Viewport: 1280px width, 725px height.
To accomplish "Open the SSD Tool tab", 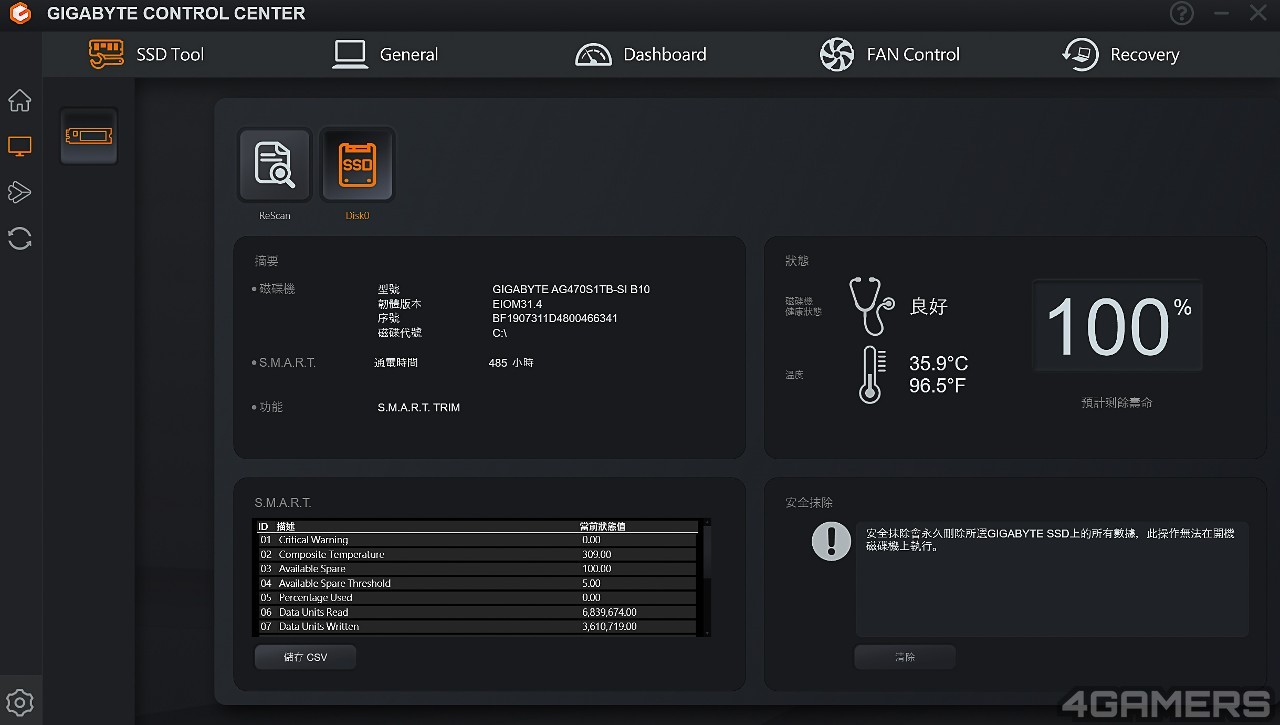I will coord(146,54).
